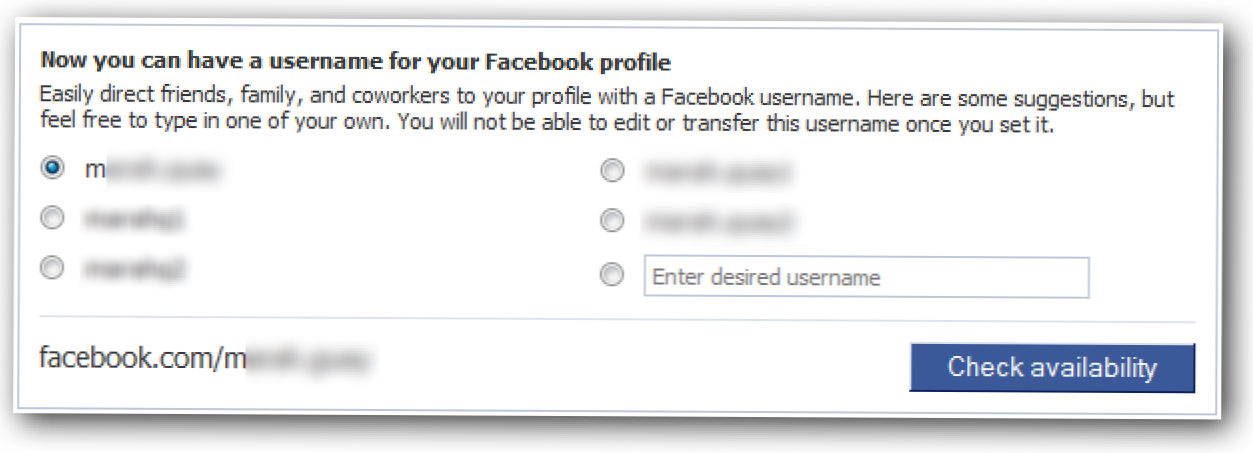Select the first suggested username starting with "m"
This screenshot has width=1253, height=453.
[52, 169]
